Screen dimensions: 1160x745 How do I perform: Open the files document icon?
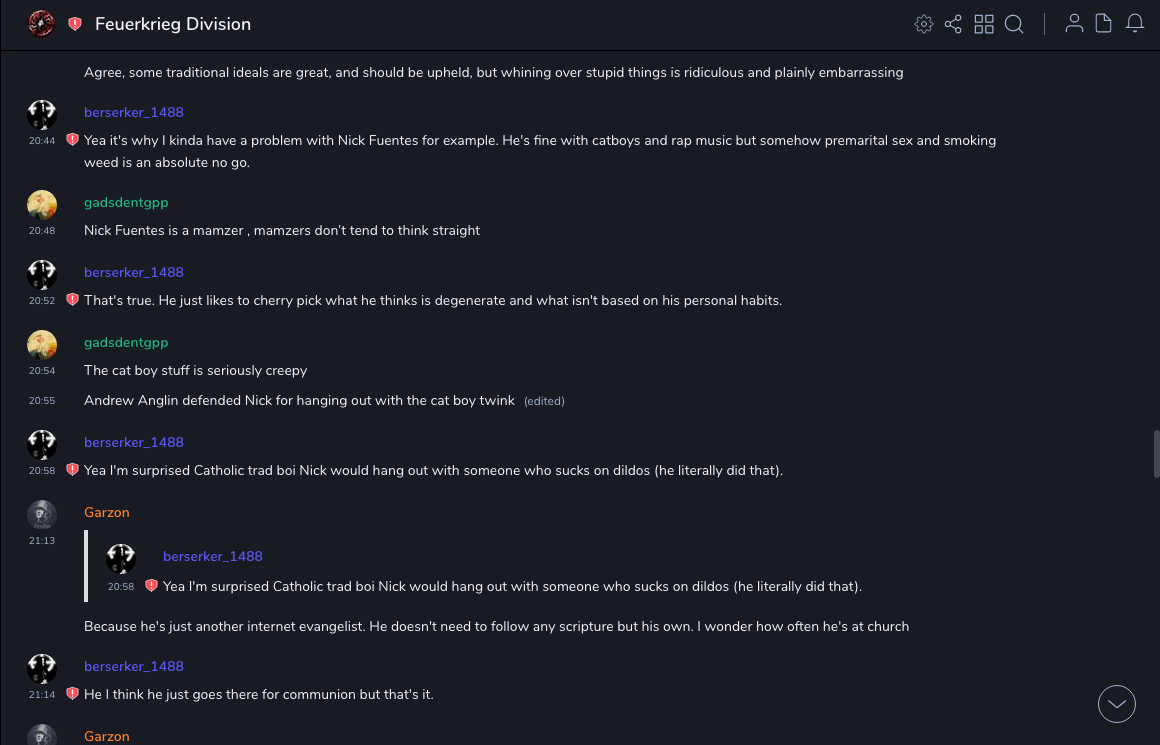pyautogui.click(x=1104, y=24)
